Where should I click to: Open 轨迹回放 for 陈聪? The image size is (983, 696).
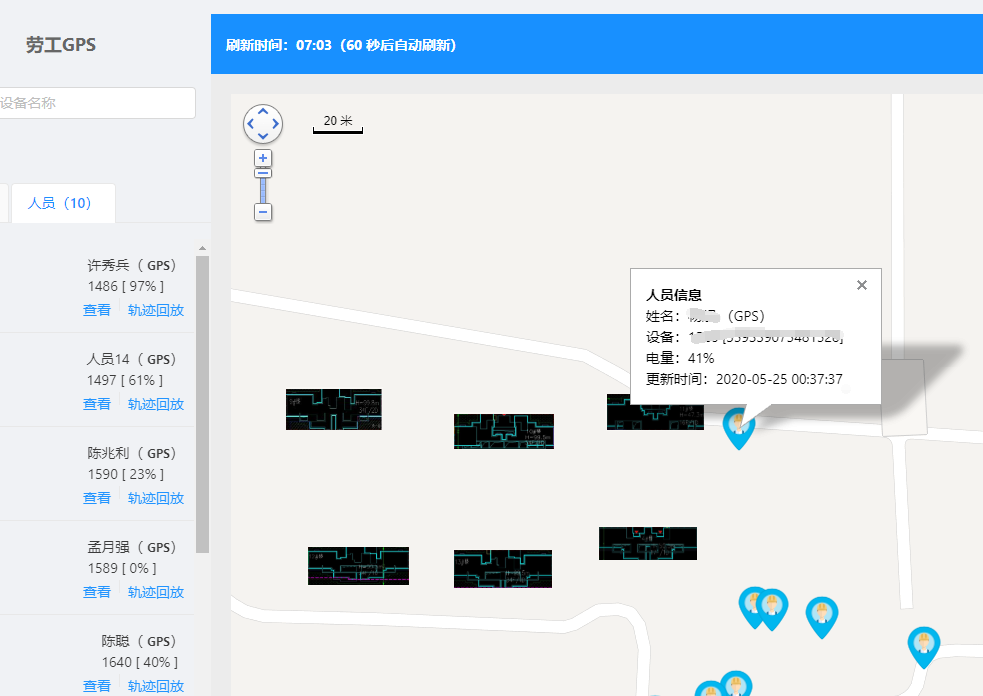[156, 686]
